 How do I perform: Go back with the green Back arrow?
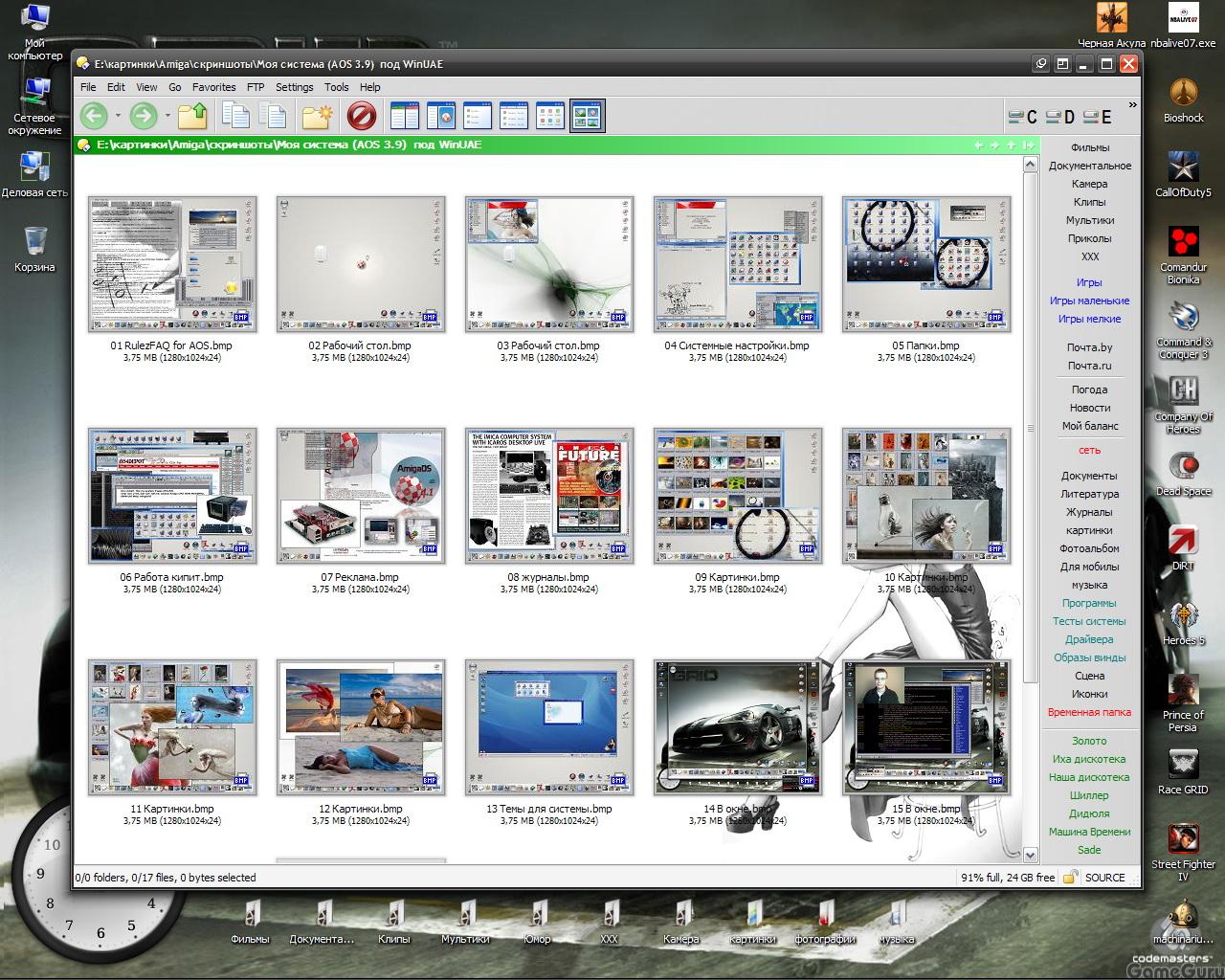tap(93, 117)
